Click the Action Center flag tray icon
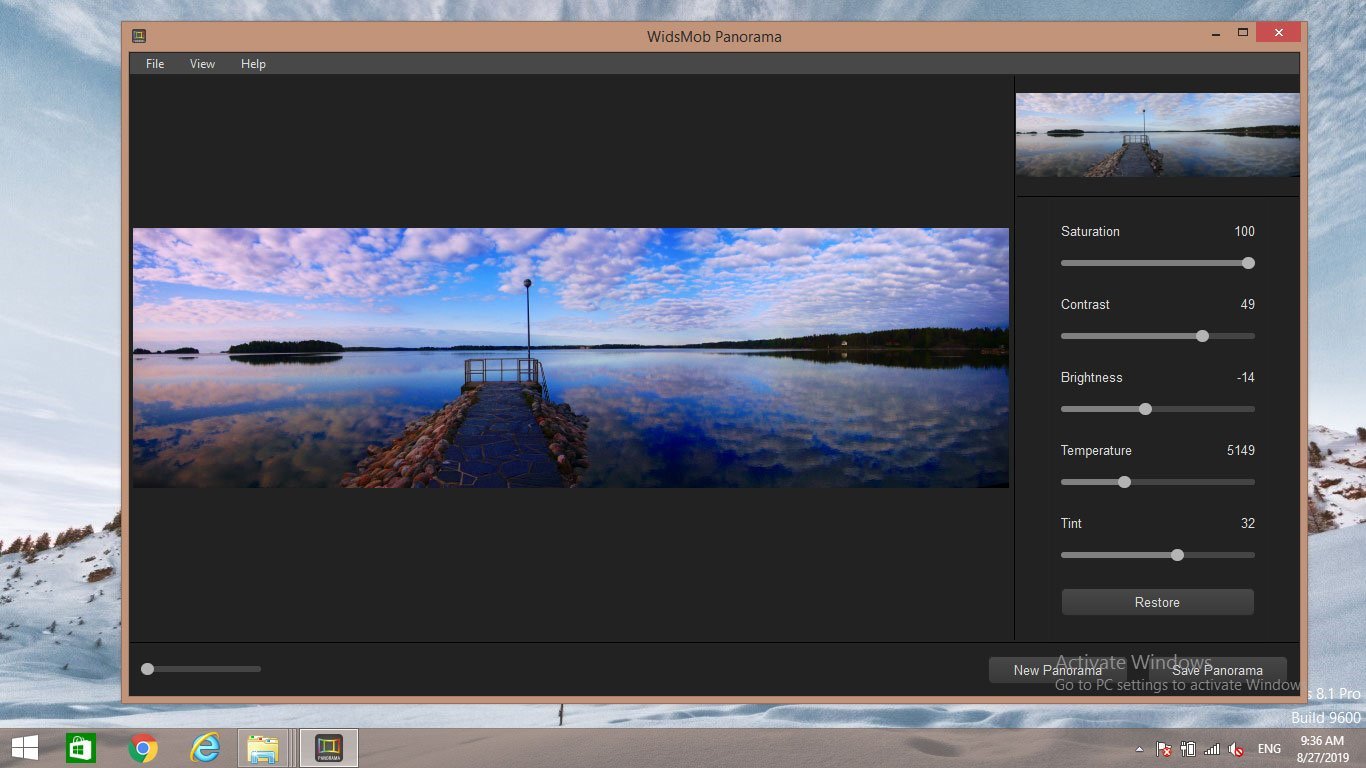 (x=1164, y=749)
